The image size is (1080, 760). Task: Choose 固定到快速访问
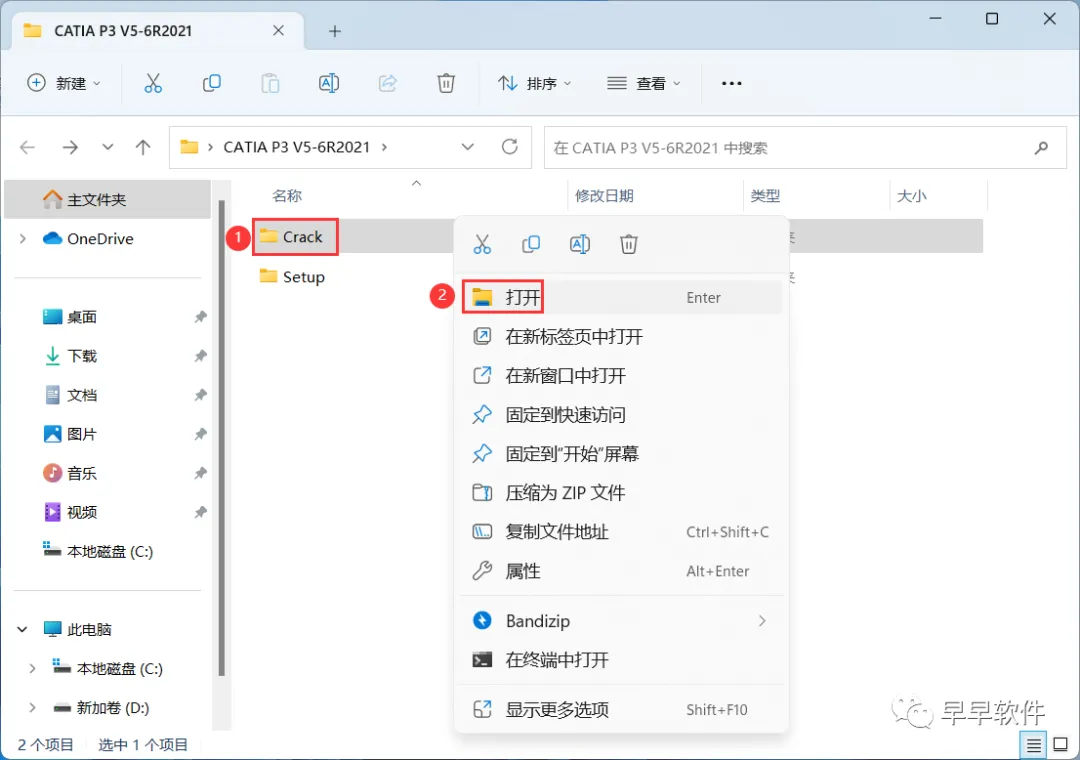point(621,415)
